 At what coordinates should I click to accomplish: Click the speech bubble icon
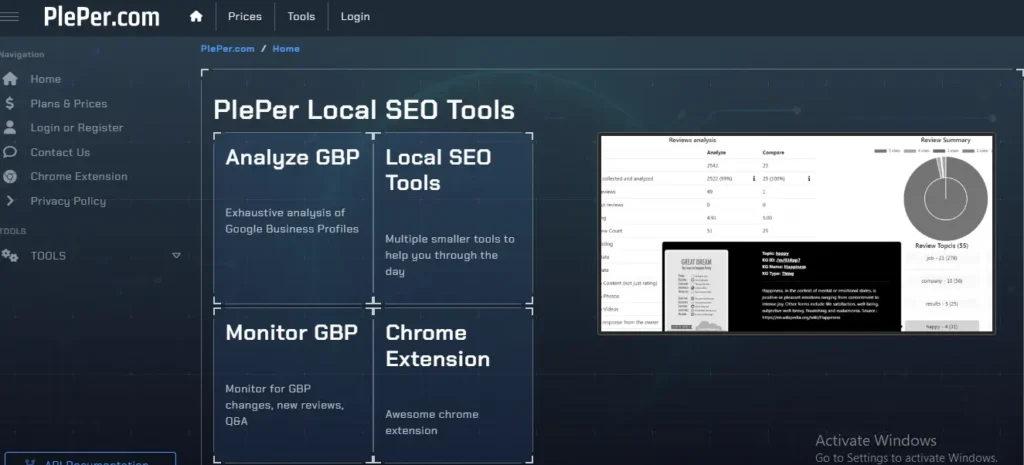pos(10,152)
